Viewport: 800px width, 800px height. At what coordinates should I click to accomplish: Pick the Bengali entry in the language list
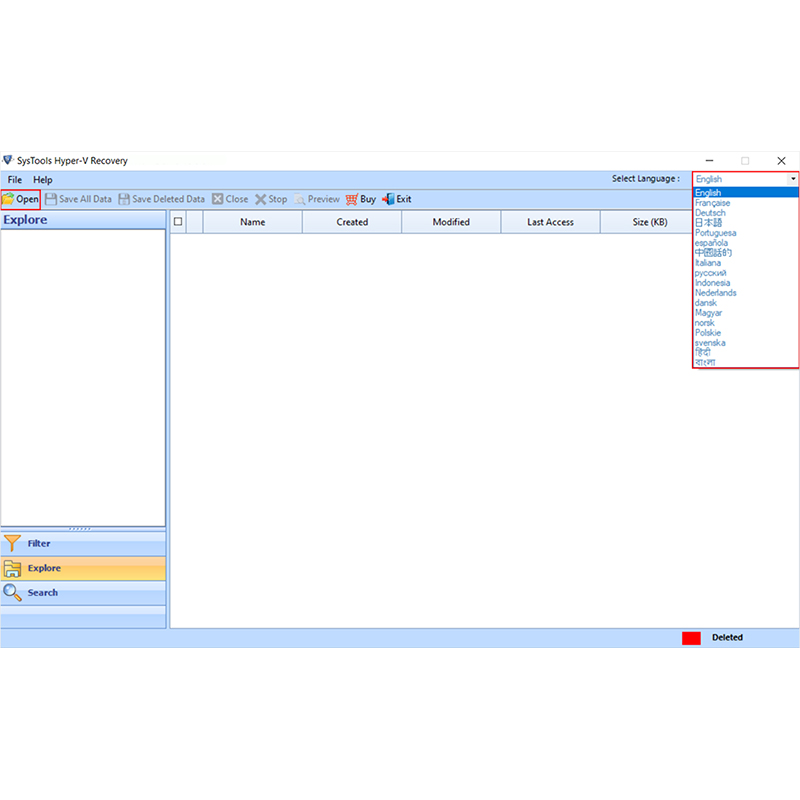pyautogui.click(x=746, y=362)
